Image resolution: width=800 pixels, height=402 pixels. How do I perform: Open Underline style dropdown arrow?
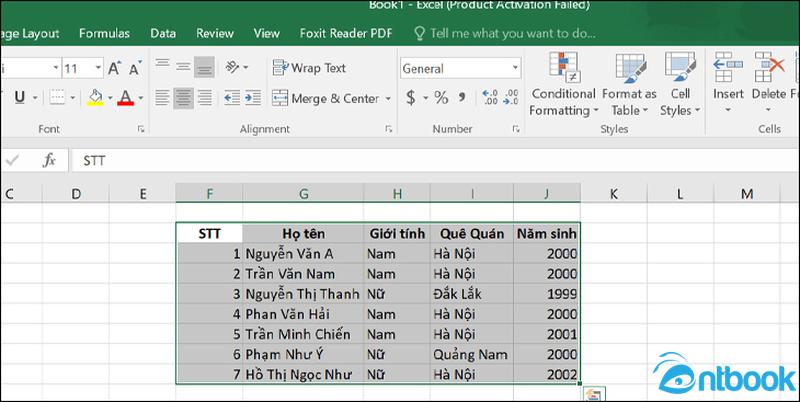pyautogui.click(x=35, y=97)
